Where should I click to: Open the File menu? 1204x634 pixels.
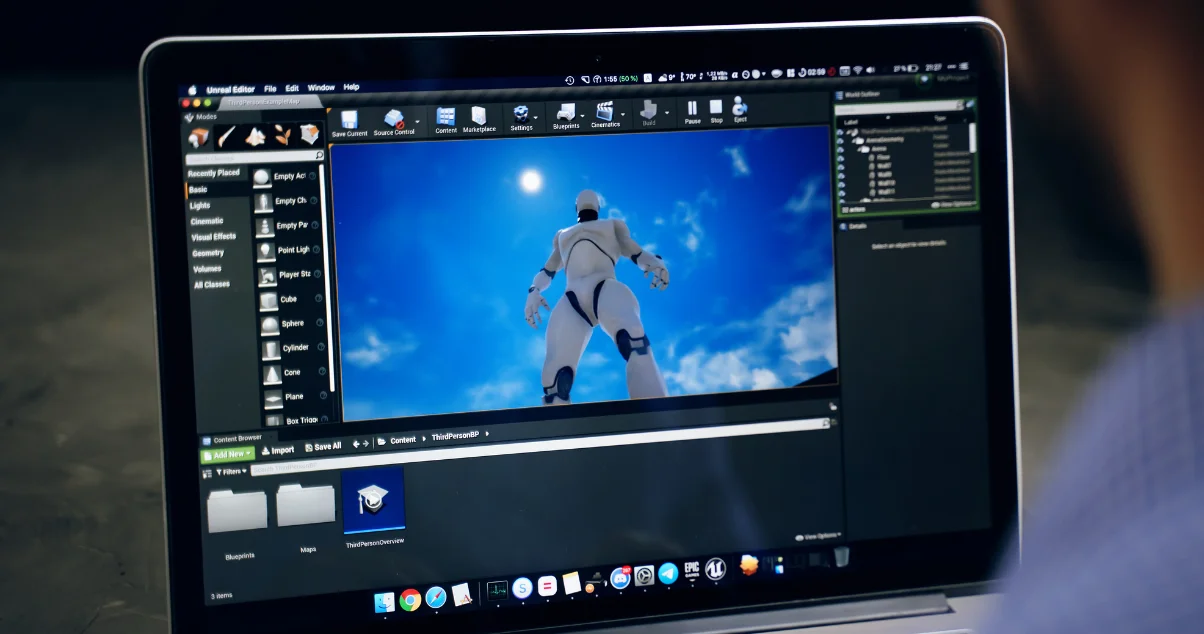point(270,89)
